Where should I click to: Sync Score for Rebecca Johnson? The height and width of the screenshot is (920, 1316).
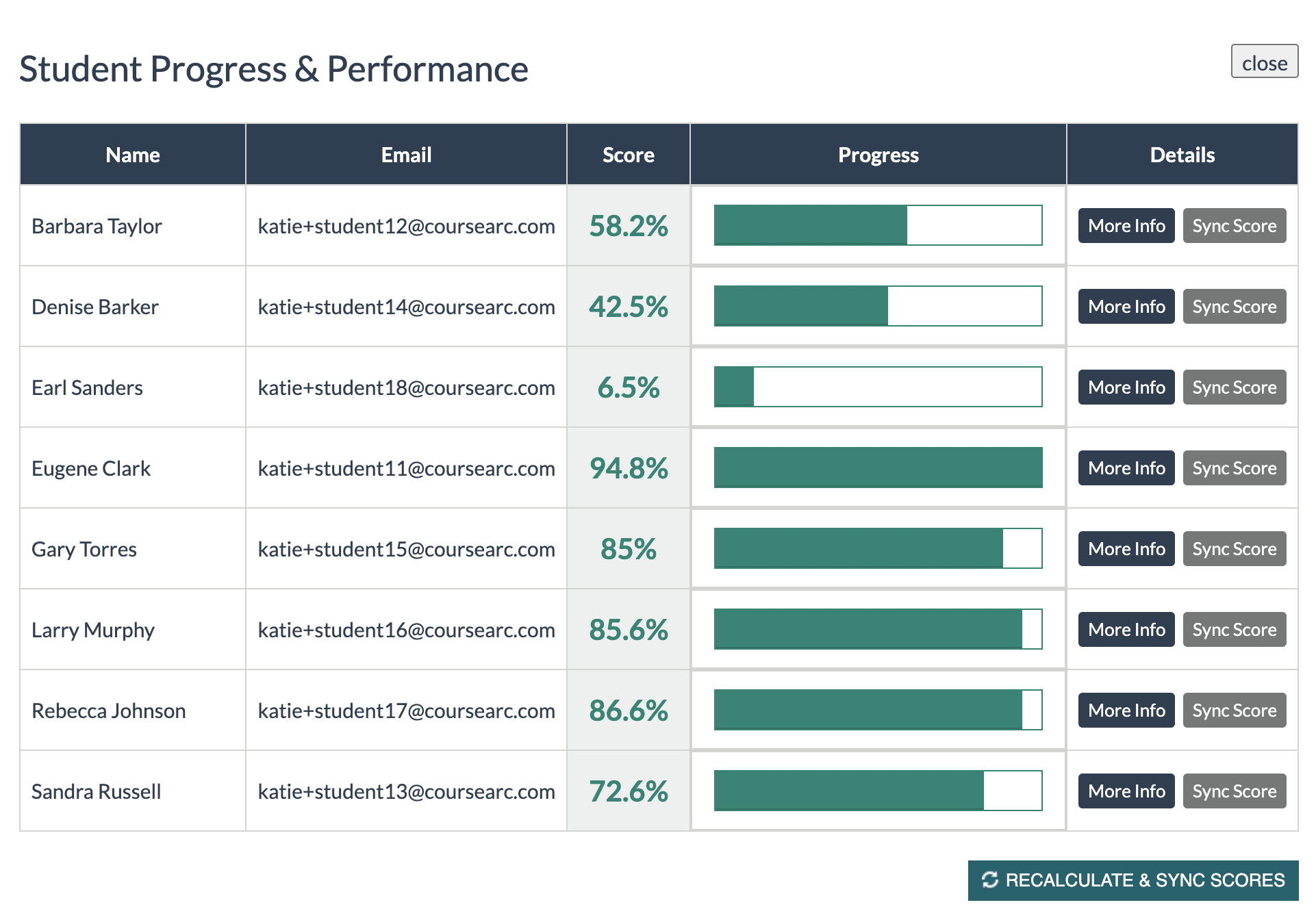1234,710
